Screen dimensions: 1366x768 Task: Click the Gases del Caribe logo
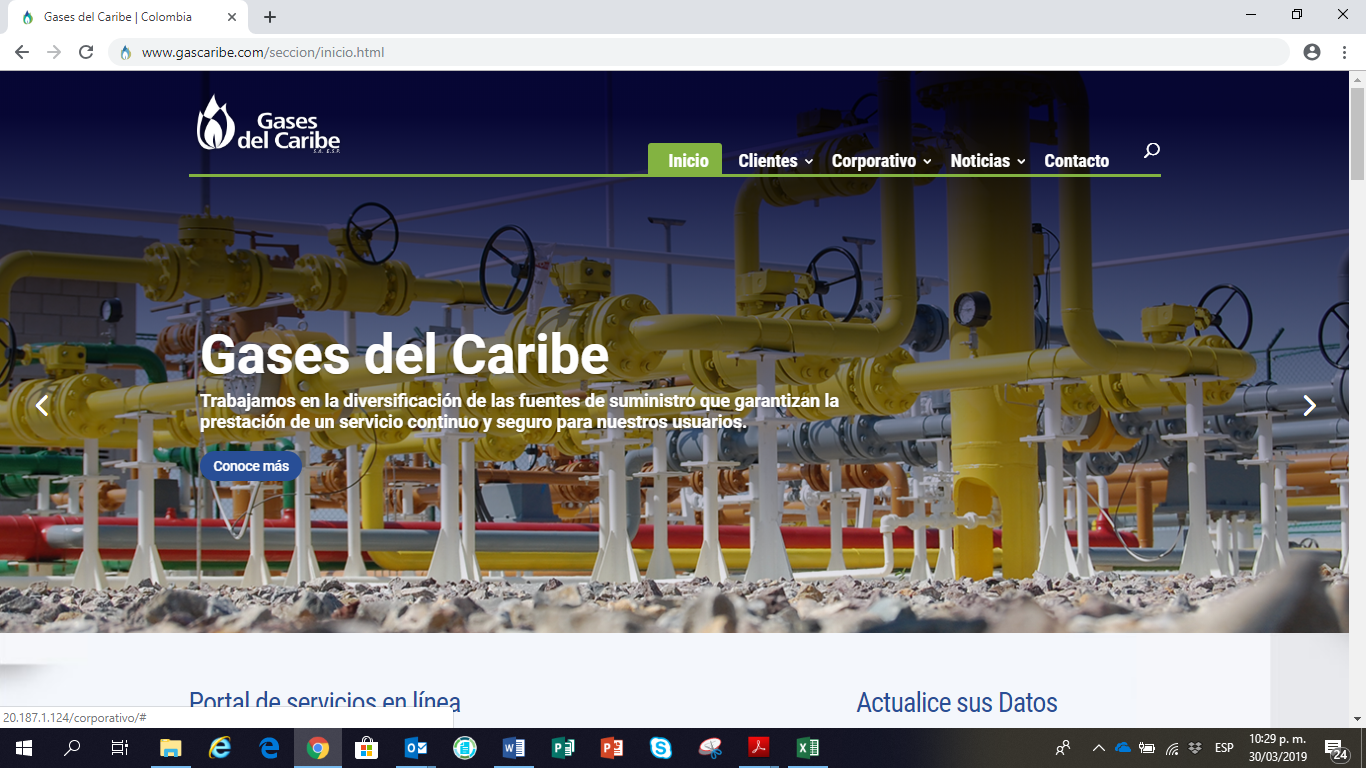(x=268, y=124)
